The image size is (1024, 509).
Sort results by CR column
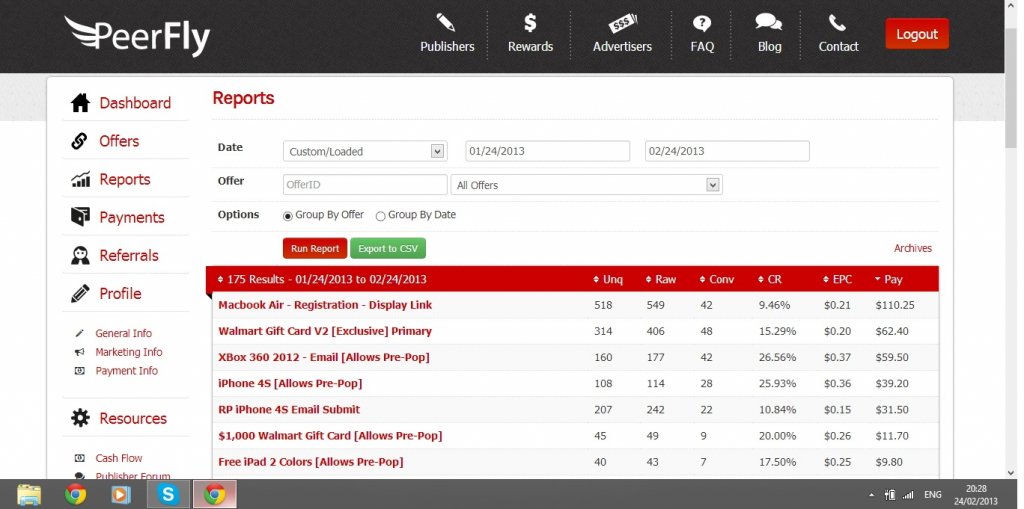coord(769,280)
